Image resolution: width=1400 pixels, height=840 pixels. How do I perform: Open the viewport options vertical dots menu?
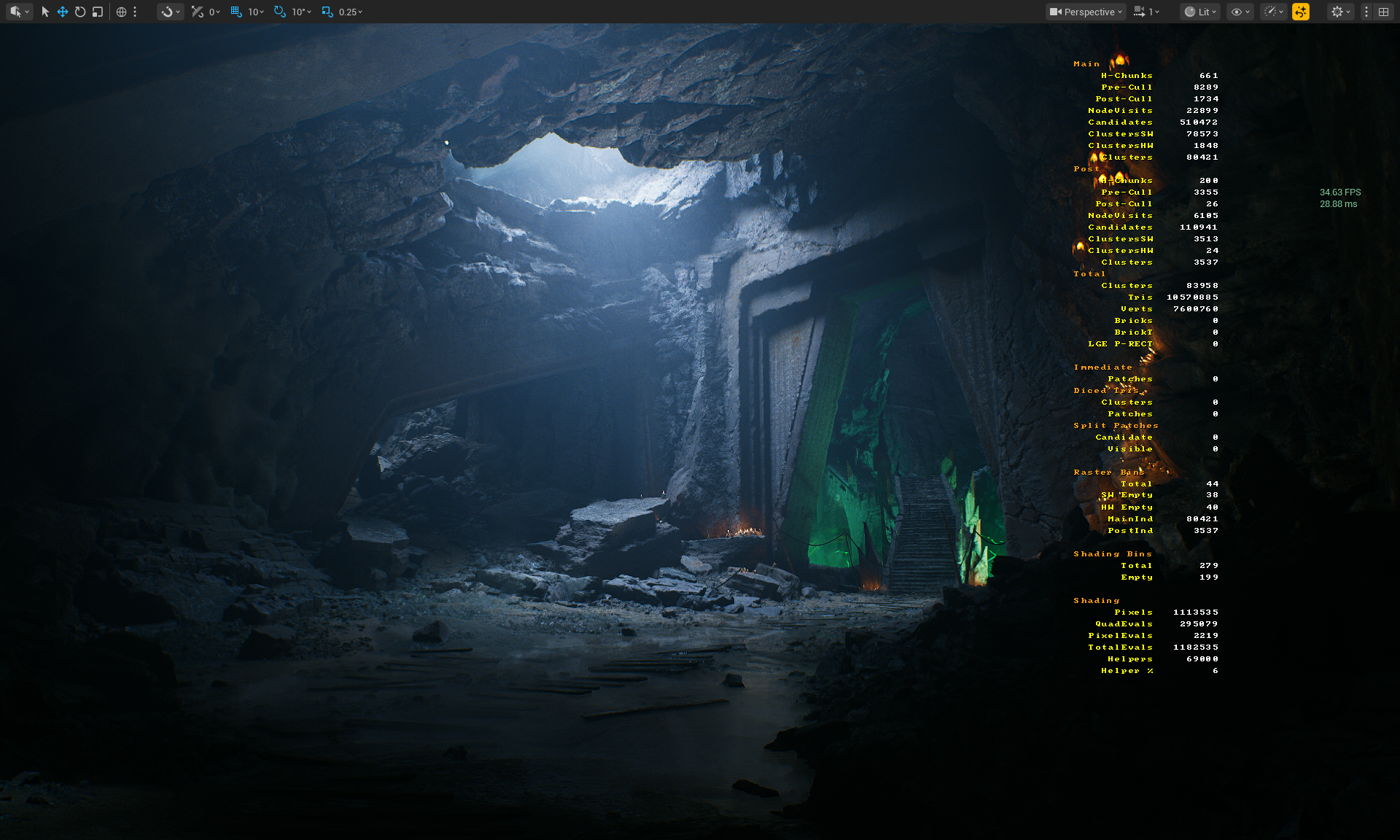pos(1366,12)
